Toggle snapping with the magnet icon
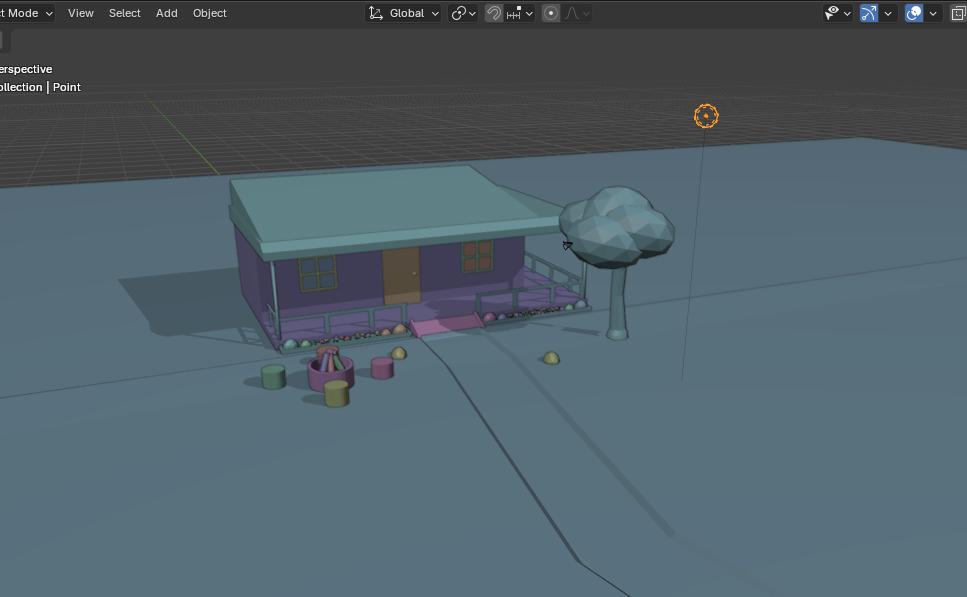This screenshot has width=967, height=597. pyautogui.click(x=493, y=13)
